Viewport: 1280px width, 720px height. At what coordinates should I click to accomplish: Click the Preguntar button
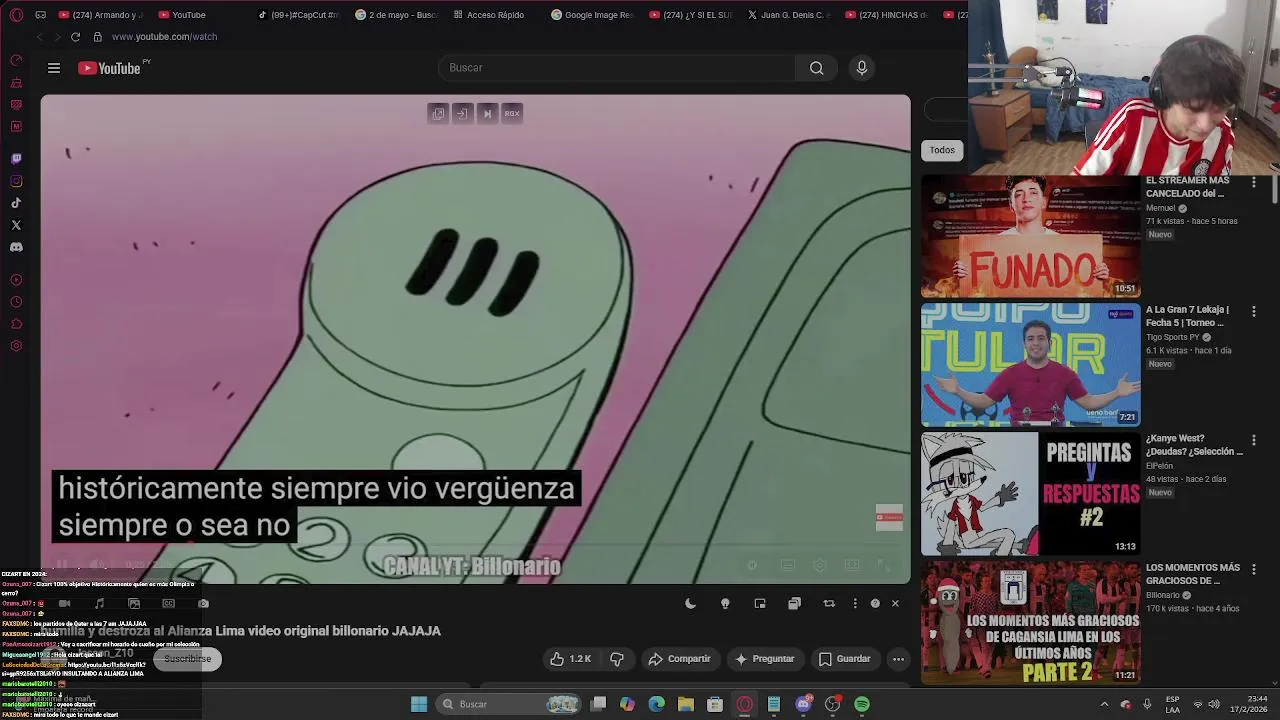pos(765,659)
